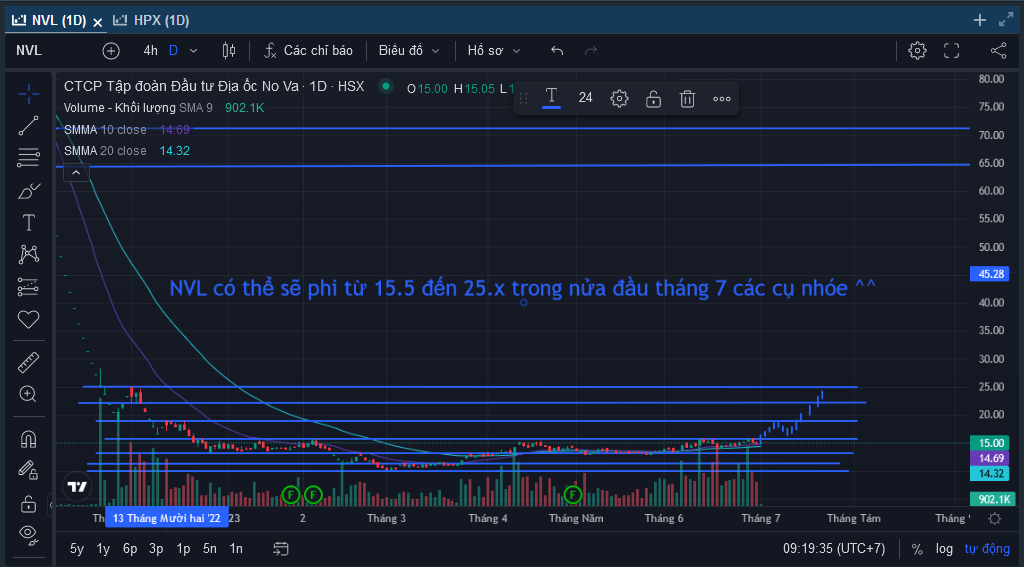This screenshot has width=1024, height=567.
Task: Toggle percent scale mode
Action: pyautogui.click(x=917, y=549)
